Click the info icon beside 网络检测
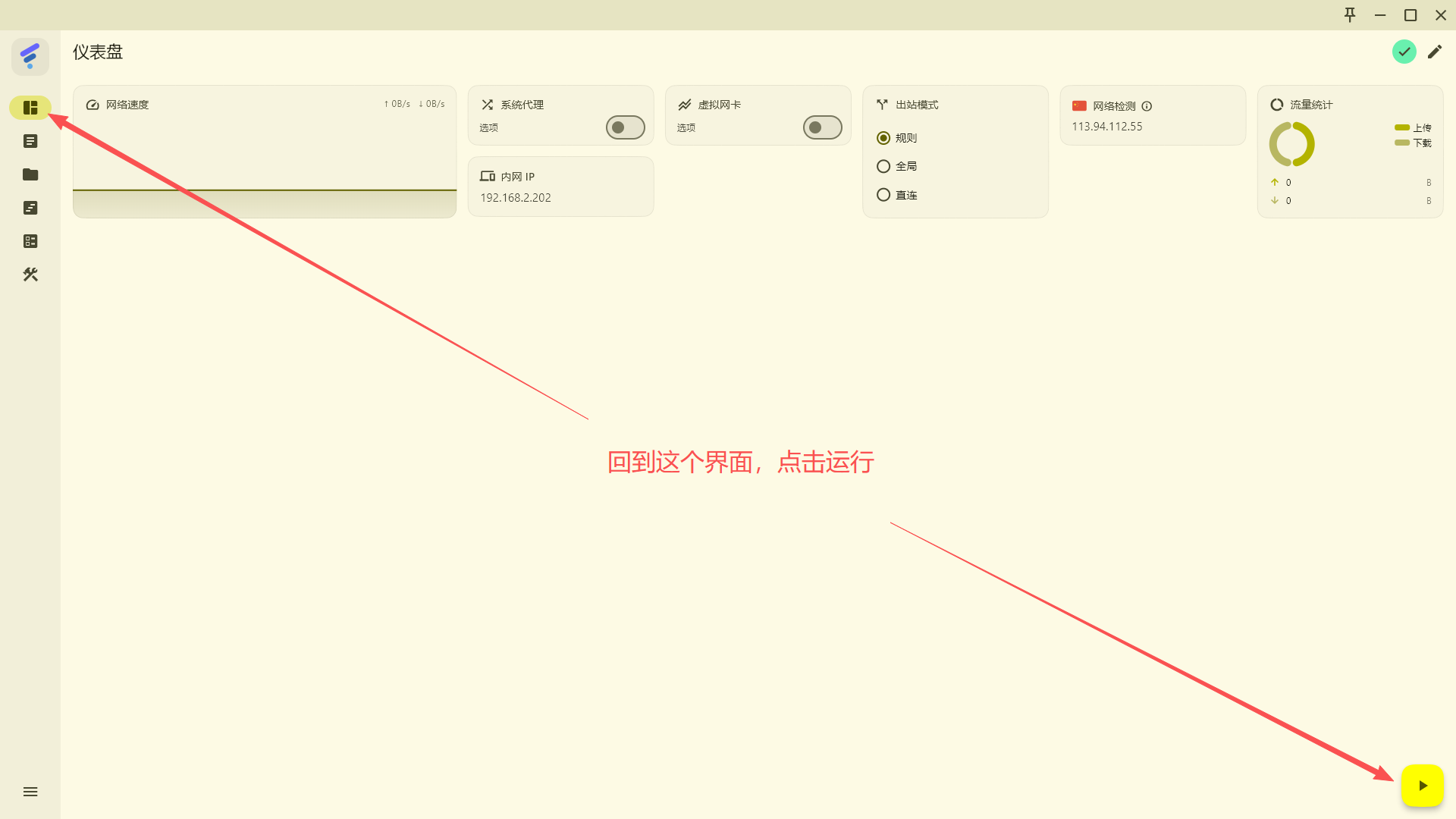The image size is (1456, 819). click(x=1147, y=106)
